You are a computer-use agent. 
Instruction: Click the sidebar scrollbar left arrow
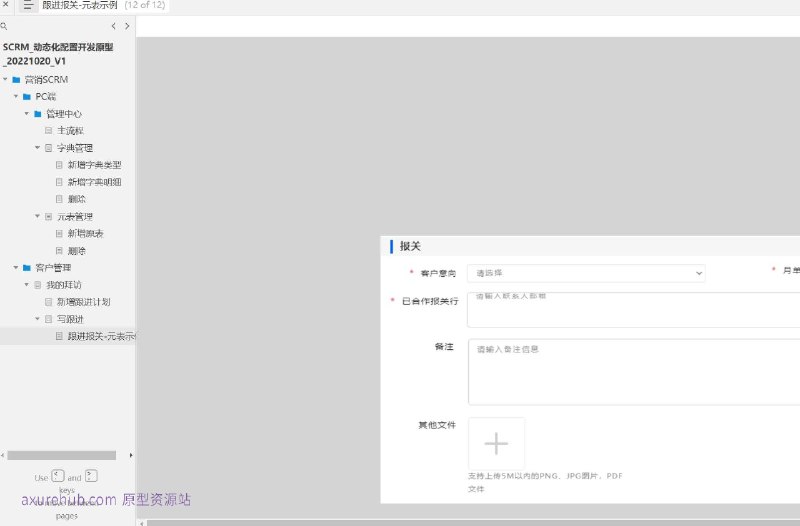pyautogui.click(x=3, y=455)
